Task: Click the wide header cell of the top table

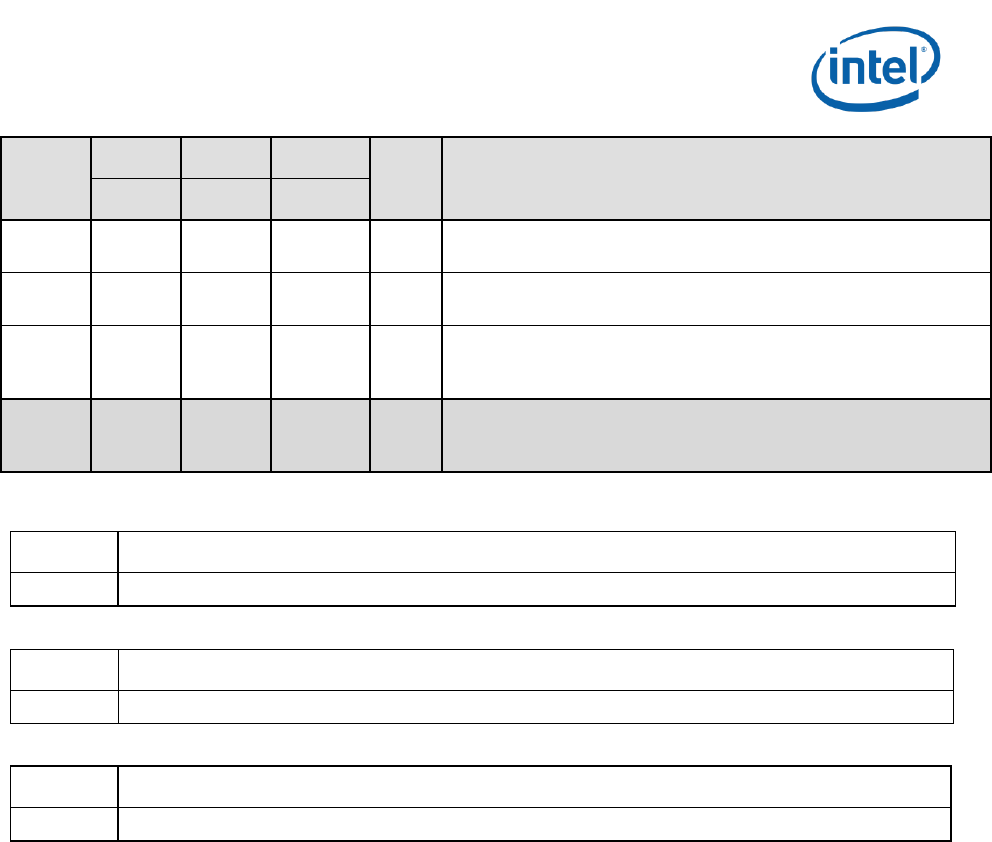Action: click(709, 178)
